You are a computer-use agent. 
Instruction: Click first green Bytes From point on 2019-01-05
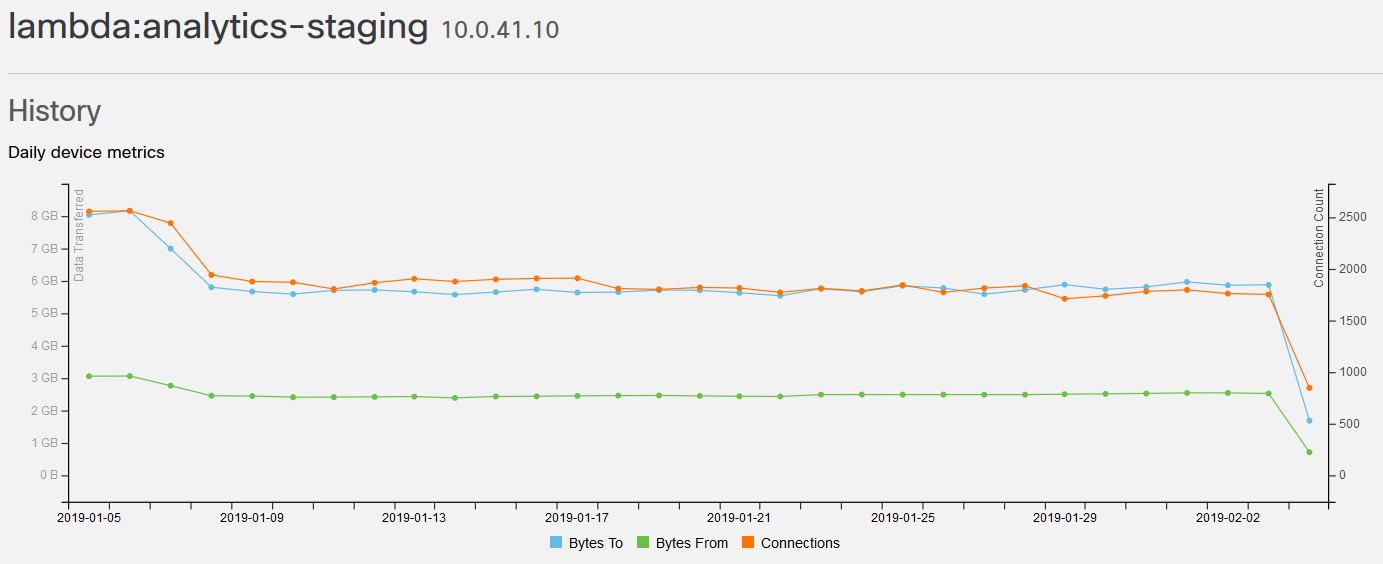tap(89, 376)
